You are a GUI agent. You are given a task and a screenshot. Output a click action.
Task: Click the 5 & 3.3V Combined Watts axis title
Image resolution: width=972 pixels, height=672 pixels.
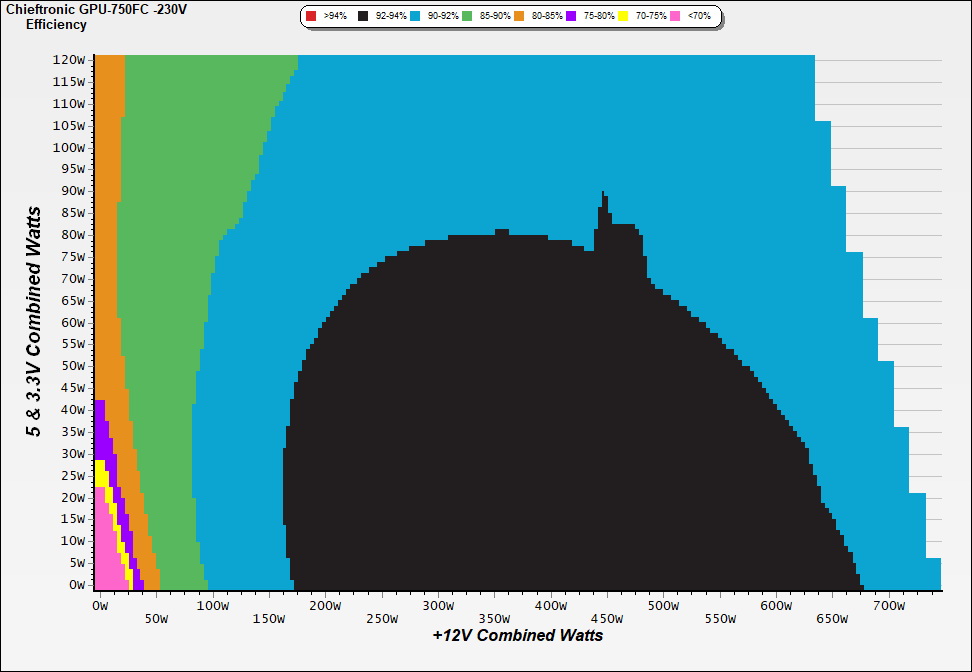pos(35,322)
